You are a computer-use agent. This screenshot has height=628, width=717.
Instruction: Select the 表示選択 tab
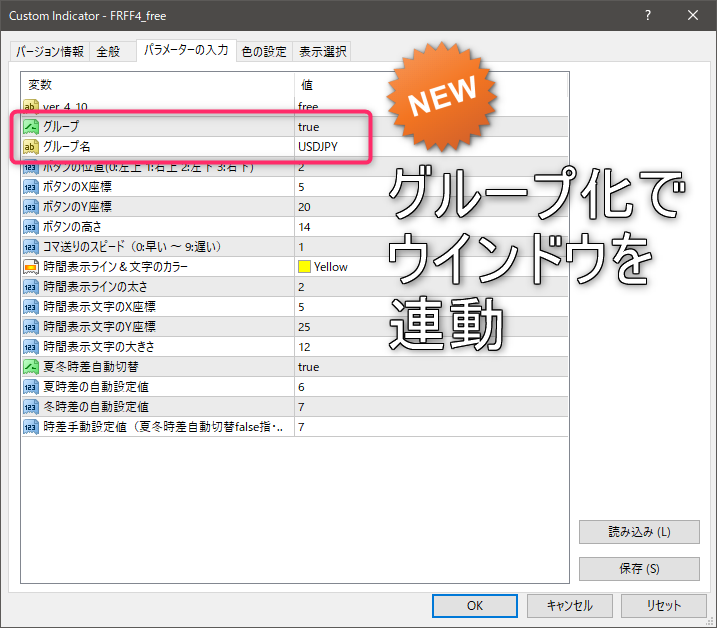[323, 52]
